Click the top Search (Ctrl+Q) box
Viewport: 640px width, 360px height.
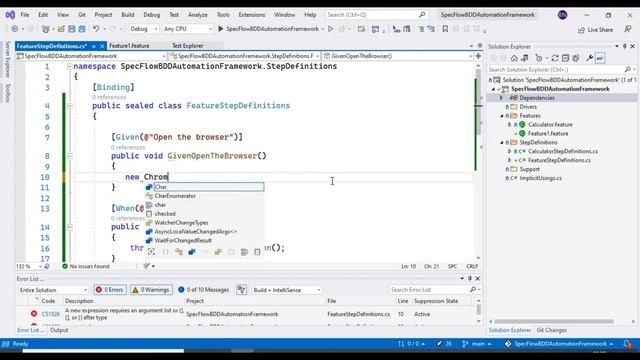point(376,15)
